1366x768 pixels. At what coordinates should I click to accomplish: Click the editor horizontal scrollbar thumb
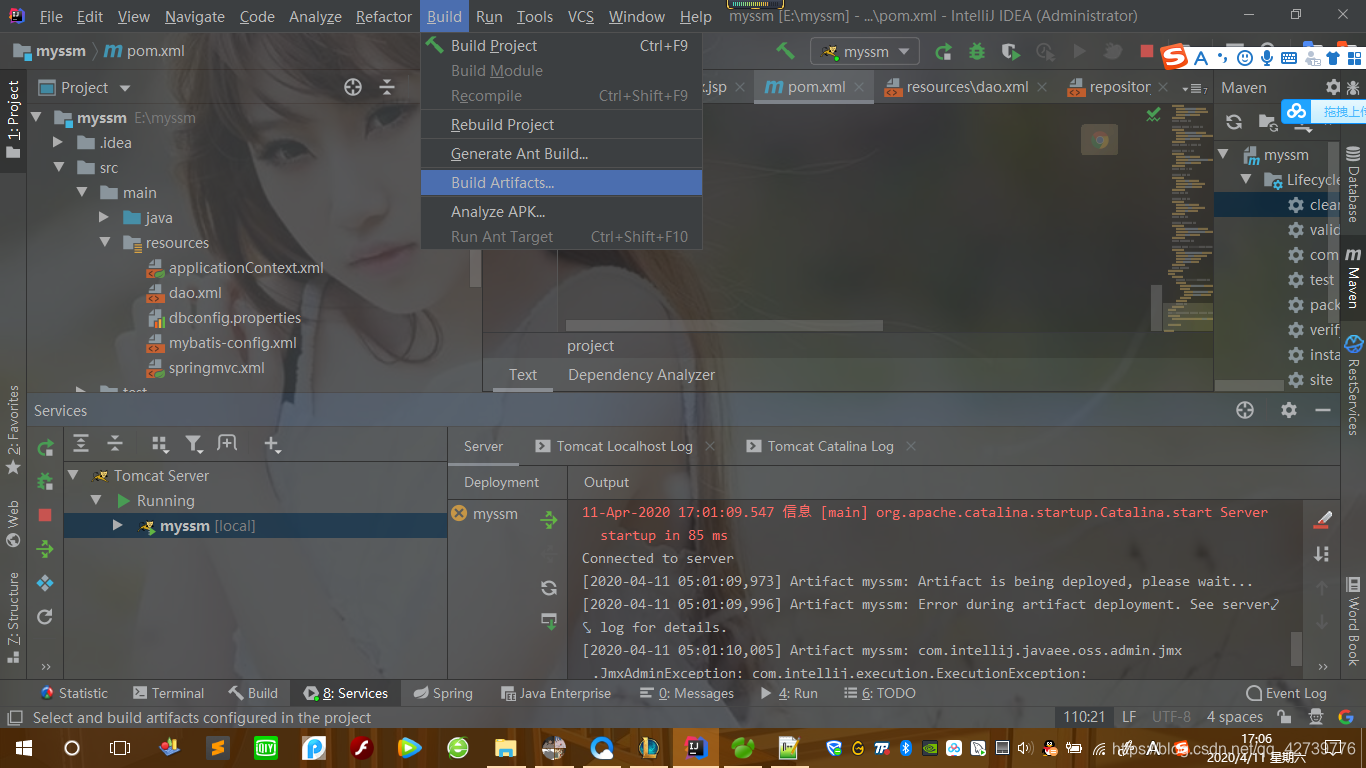tap(724, 325)
